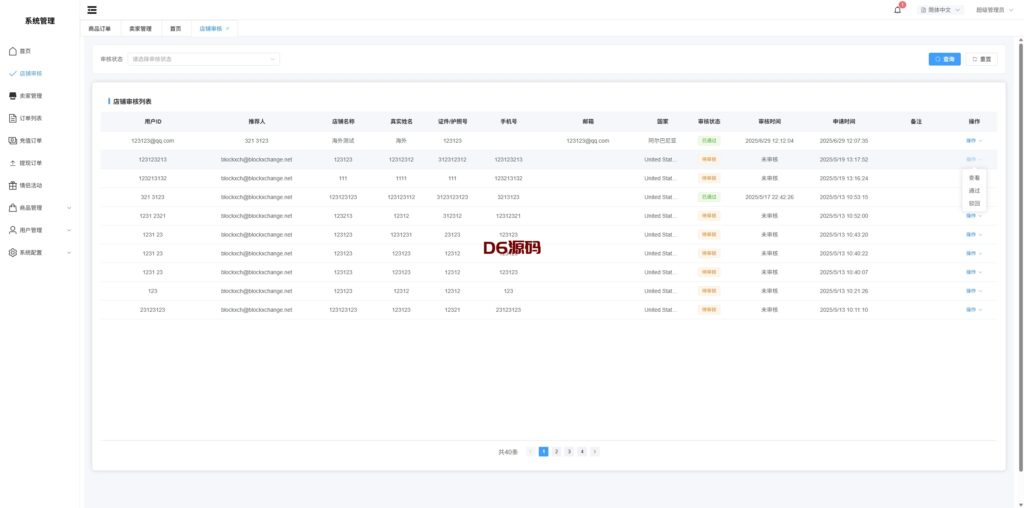
Task: Go to next page using right arrow
Action: (595, 452)
